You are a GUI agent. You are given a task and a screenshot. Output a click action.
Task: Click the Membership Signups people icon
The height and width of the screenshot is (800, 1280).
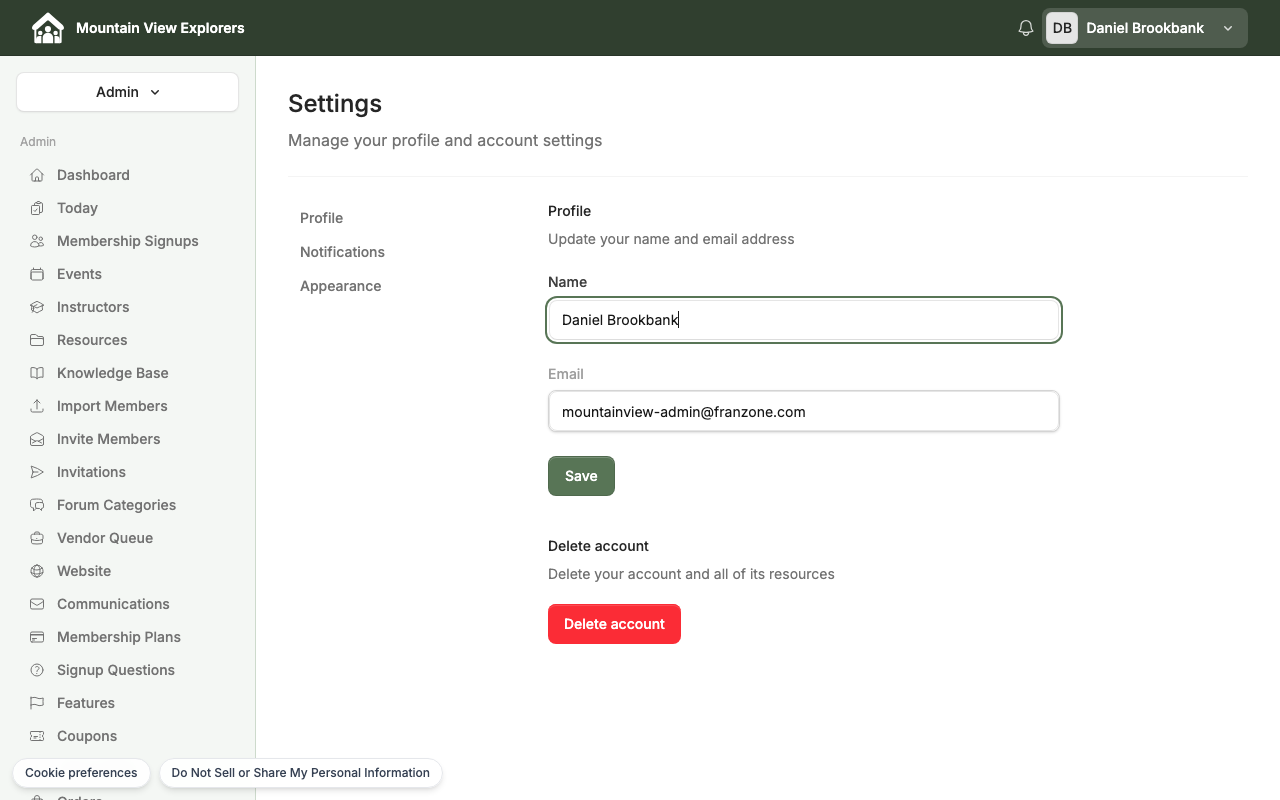[37, 241]
